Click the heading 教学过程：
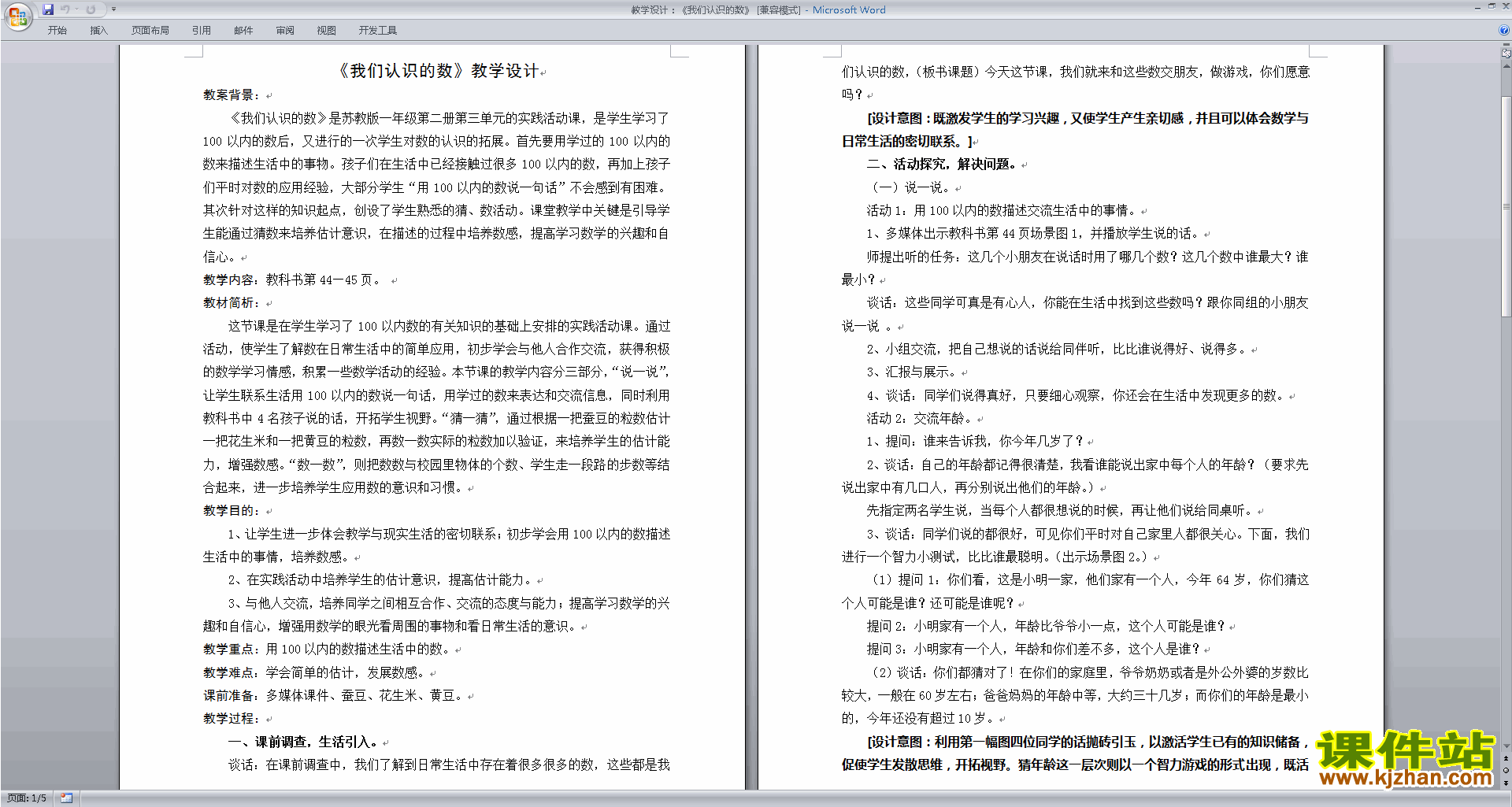1512x807 pixels. point(232,719)
